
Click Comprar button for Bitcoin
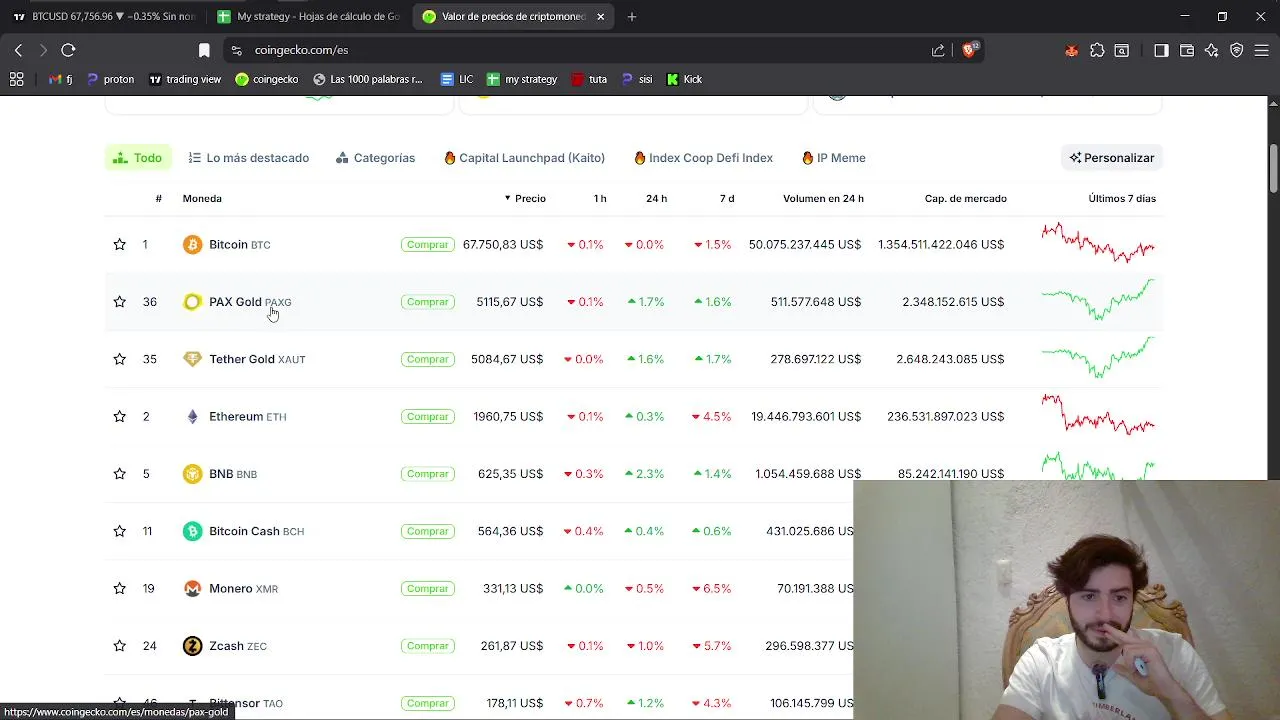[x=427, y=244]
